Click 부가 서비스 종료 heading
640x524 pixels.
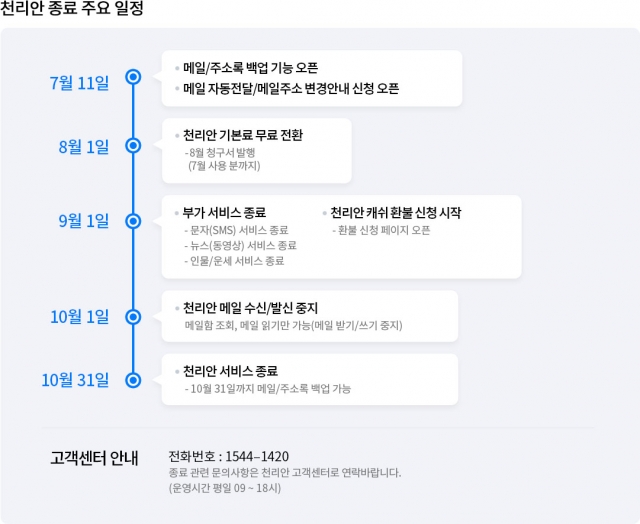224,213
